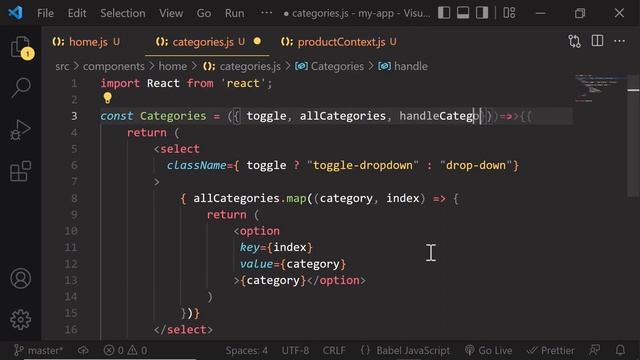
Task: Toggle the bottom Panel
Action: 463,13
